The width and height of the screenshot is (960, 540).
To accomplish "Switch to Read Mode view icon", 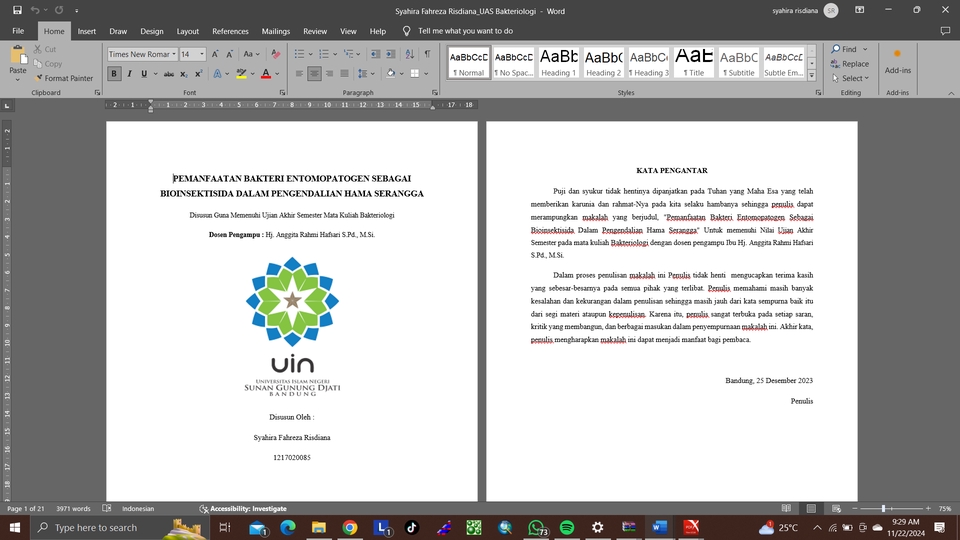I will click(x=786, y=508).
